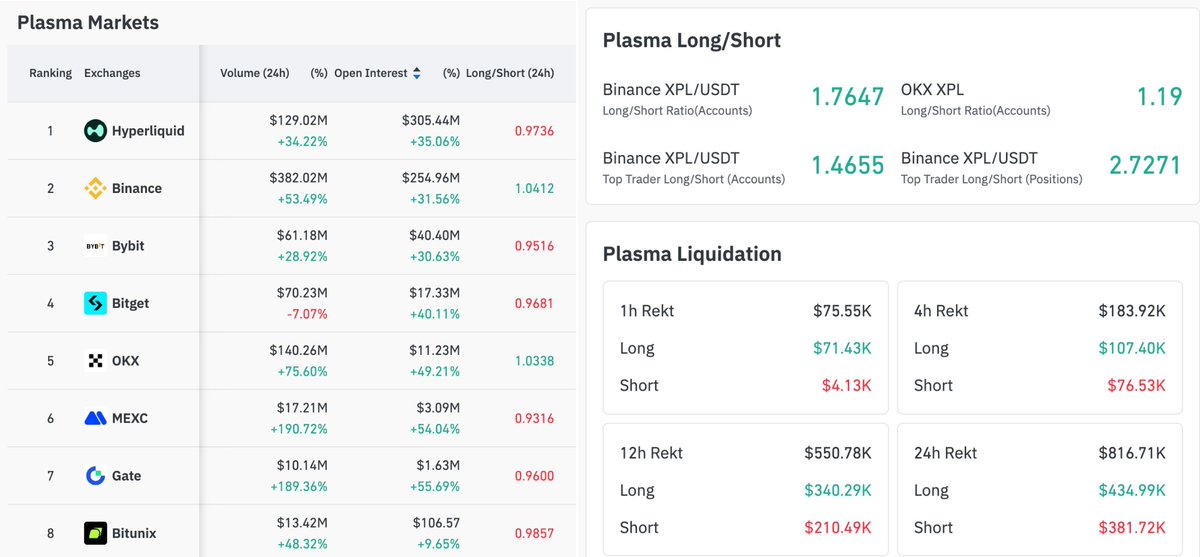Click the MEXC exchange logo icon
The height and width of the screenshot is (557, 1200).
click(95, 418)
